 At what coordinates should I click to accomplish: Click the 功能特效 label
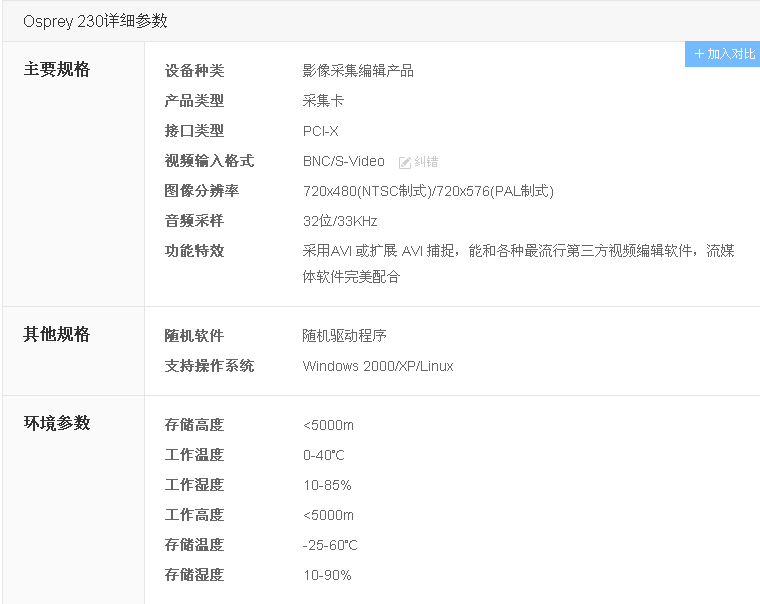(x=194, y=251)
